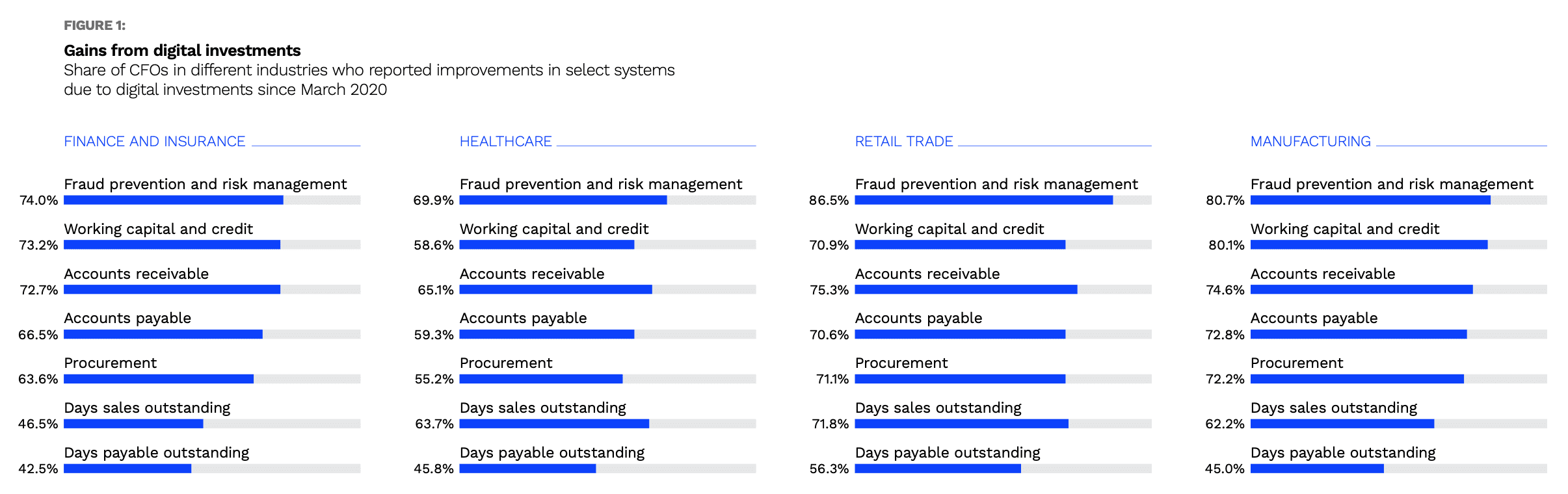Click Retail Trade fraud prevention 86.5% bar
The height and width of the screenshot is (494, 1568).
983,200
